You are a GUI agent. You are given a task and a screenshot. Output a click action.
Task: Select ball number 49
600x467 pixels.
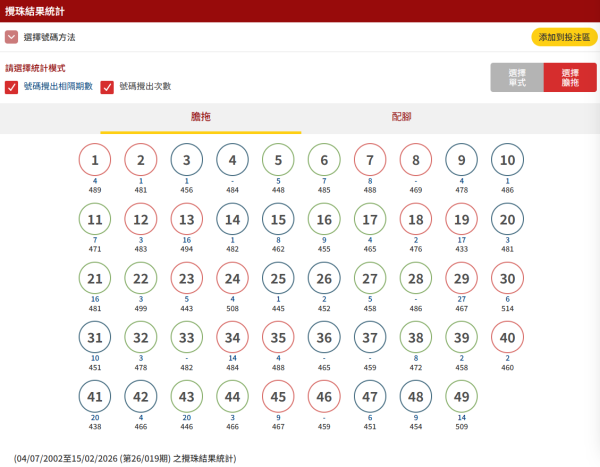[462, 398]
